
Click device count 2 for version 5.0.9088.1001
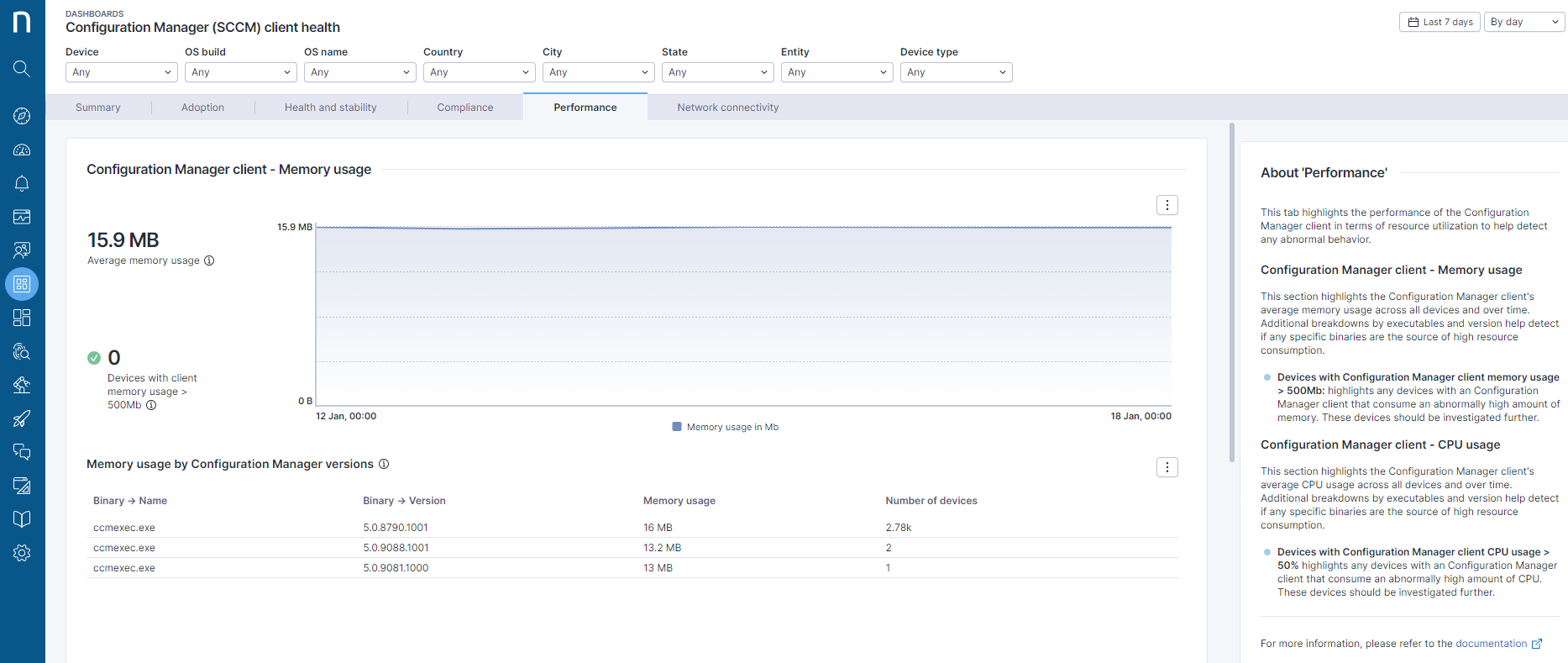889,548
